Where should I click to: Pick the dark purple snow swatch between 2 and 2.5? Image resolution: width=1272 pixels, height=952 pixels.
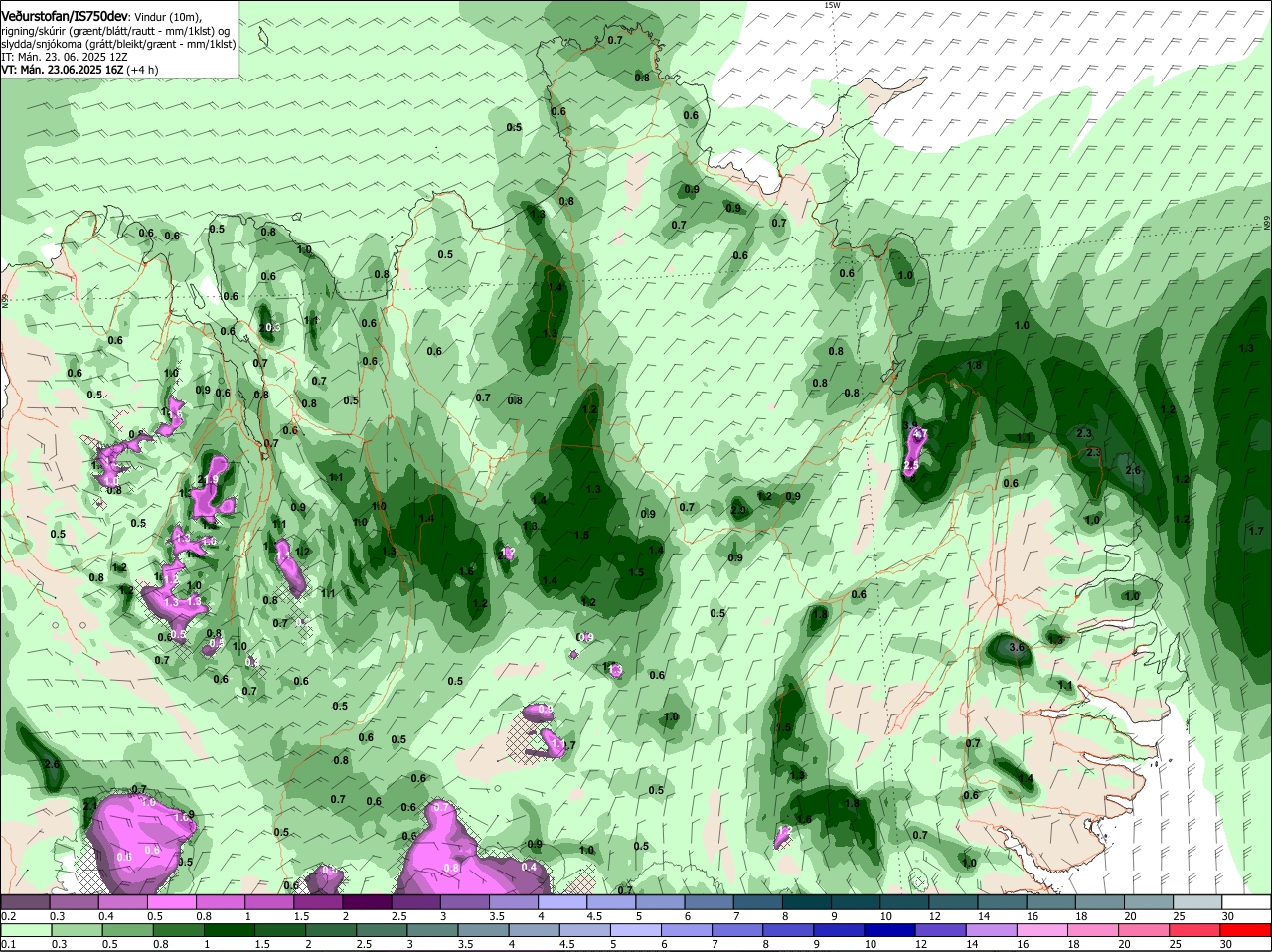pos(368,902)
